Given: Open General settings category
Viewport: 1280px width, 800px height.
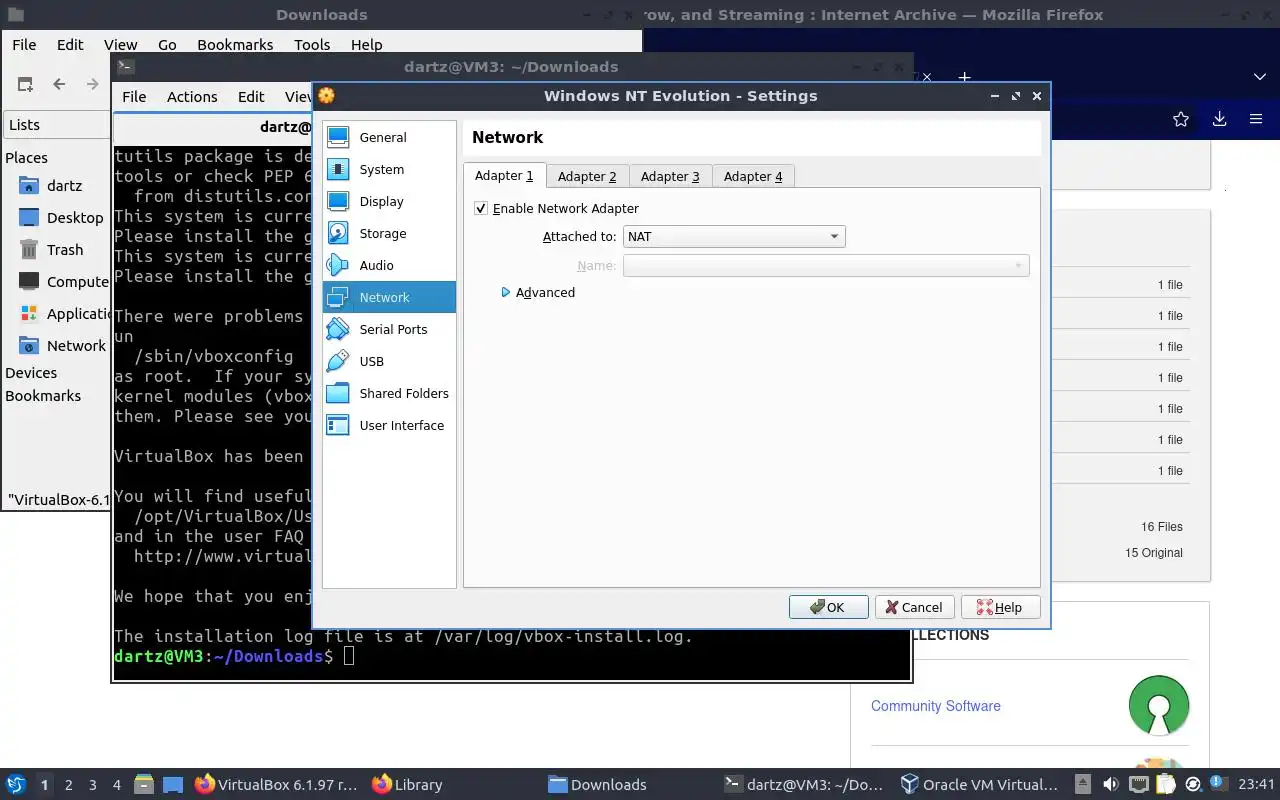Looking at the screenshot, I should 388,137.
